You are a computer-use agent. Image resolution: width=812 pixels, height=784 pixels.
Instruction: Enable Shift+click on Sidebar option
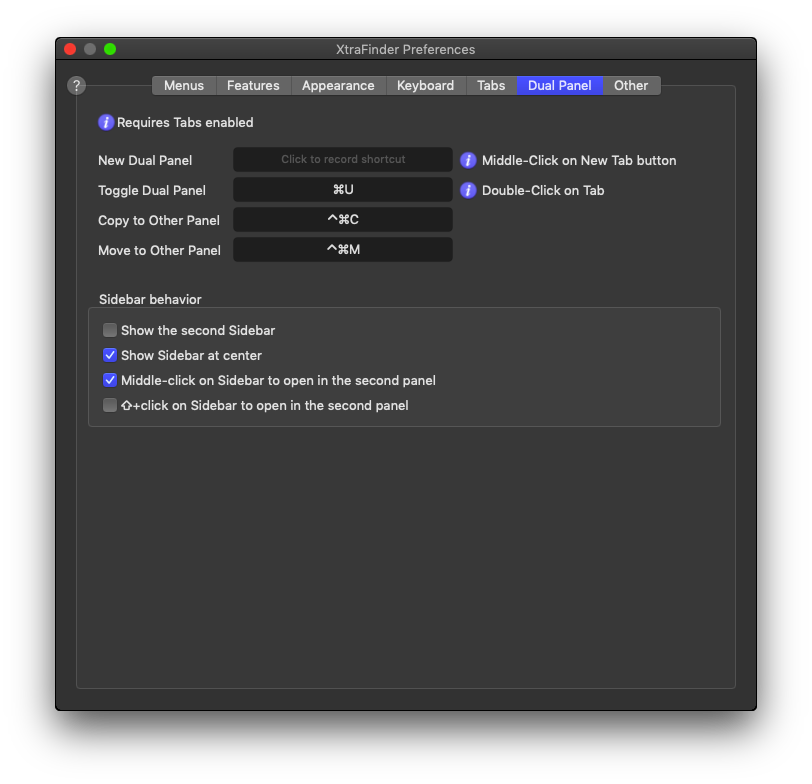click(110, 405)
